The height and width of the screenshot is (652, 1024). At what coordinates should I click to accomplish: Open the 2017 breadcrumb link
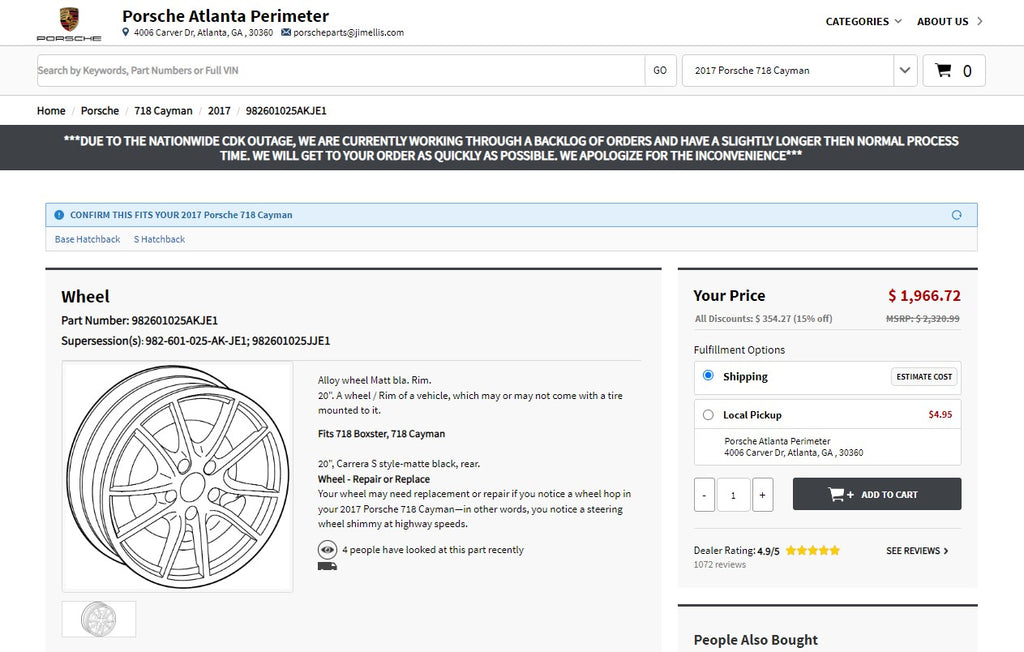point(219,111)
